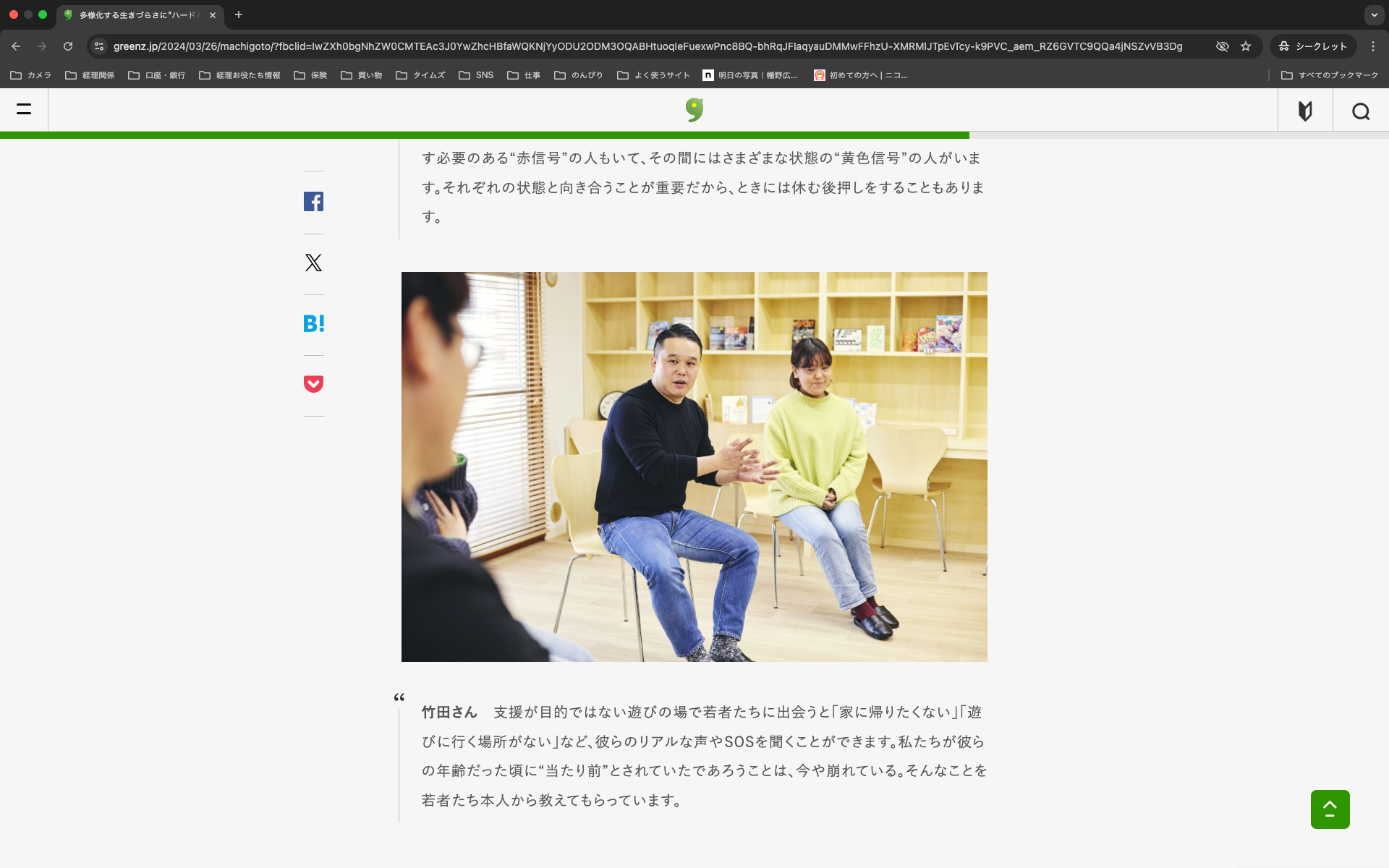The width and height of the screenshot is (1389, 868).
Task: Share article on X
Action: click(x=313, y=263)
